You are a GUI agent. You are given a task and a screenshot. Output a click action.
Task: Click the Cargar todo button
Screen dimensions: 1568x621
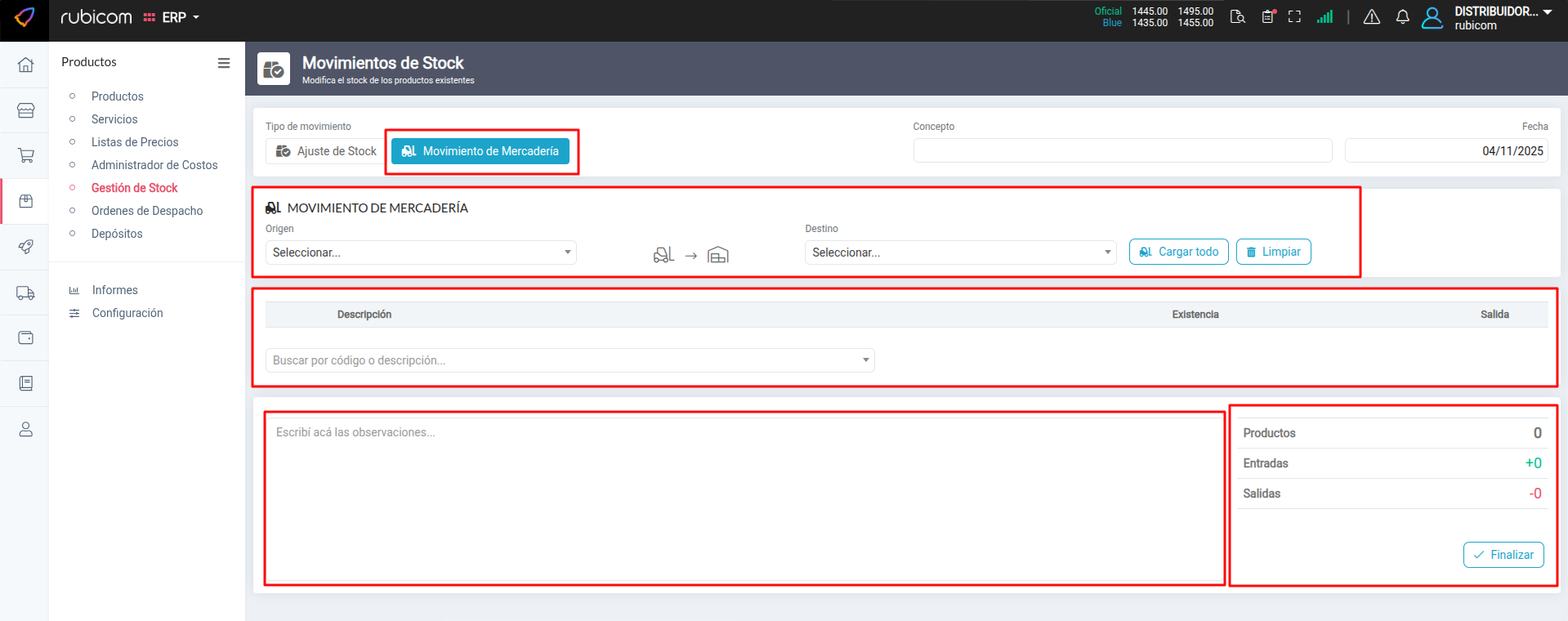click(1178, 252)
